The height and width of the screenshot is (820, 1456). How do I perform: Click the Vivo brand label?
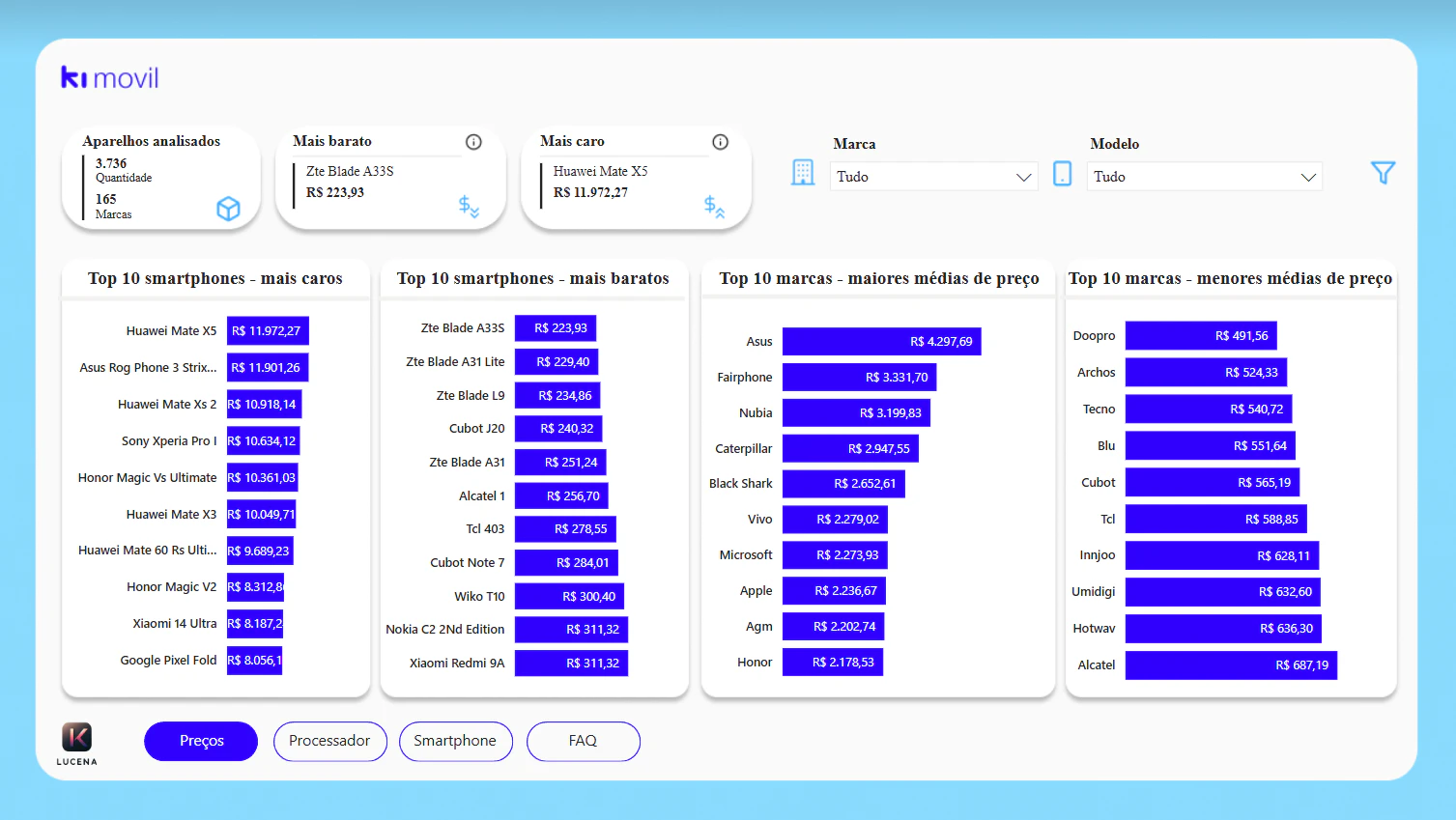760,519
